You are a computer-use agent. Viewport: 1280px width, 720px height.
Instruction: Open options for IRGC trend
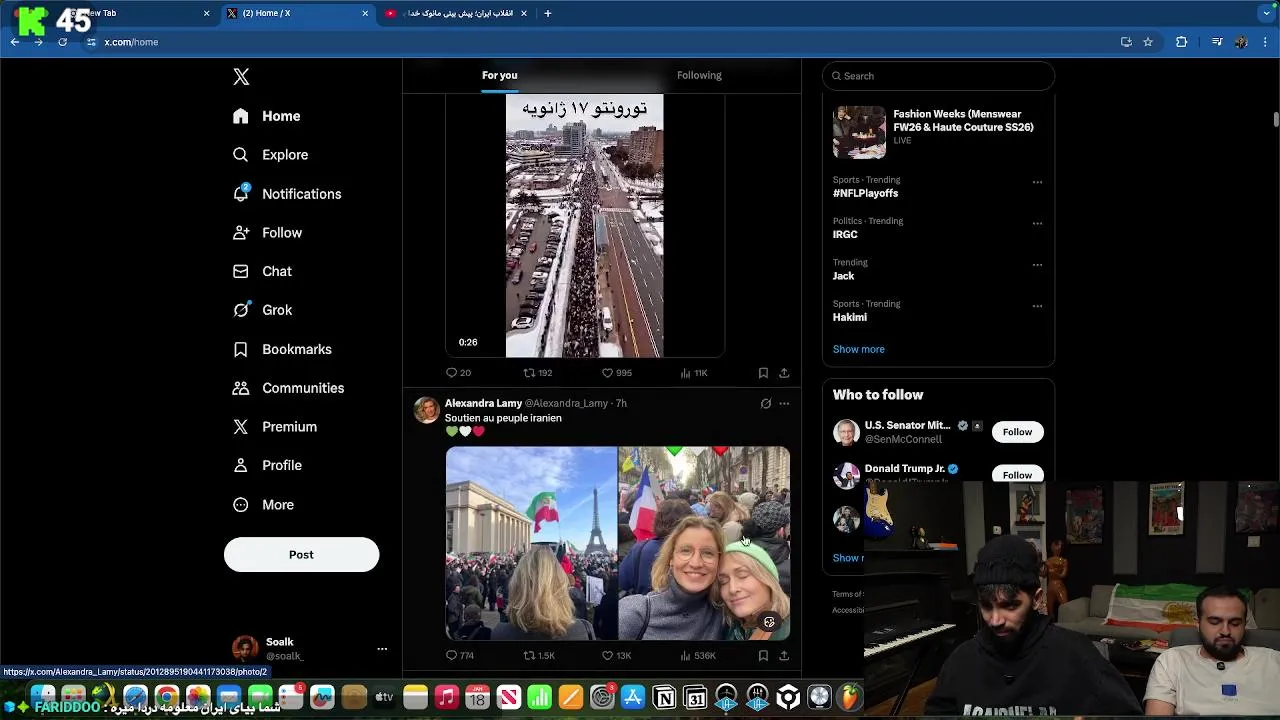click(x=1037, y=223)
